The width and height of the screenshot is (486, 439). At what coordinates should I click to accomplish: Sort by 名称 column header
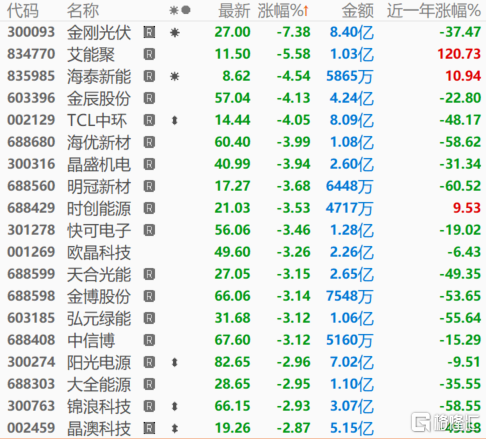click(83, 11)
